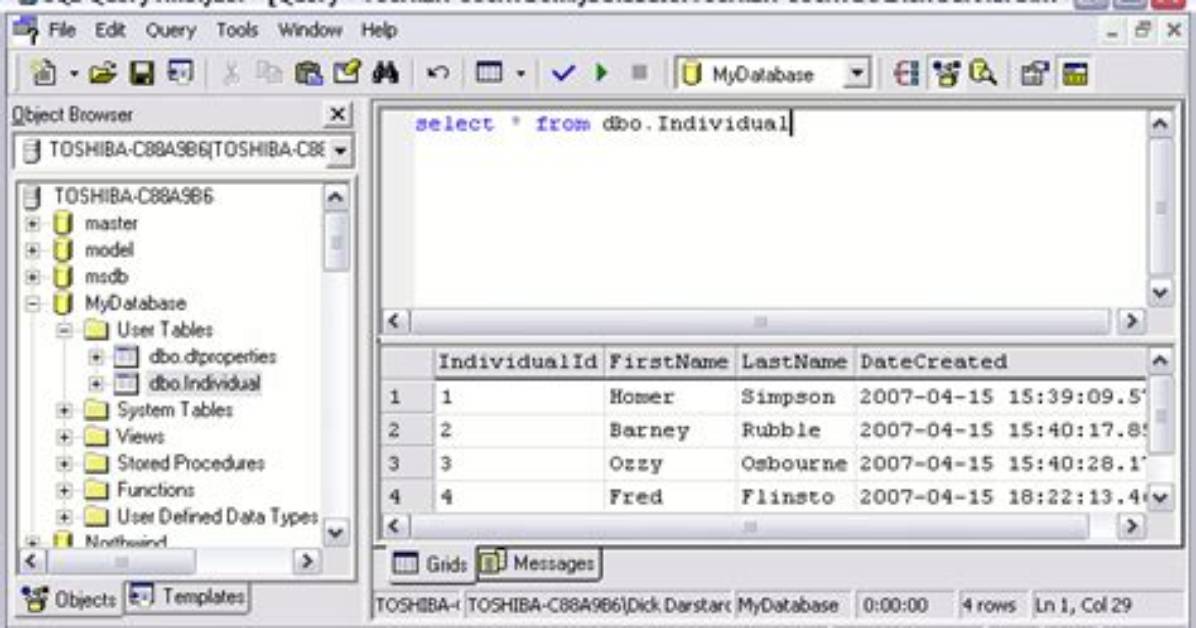The width and height of the screenshot is (1196, 628).
Task: Open the MyDatabase selector dropdown
Action: coord(857,74)
